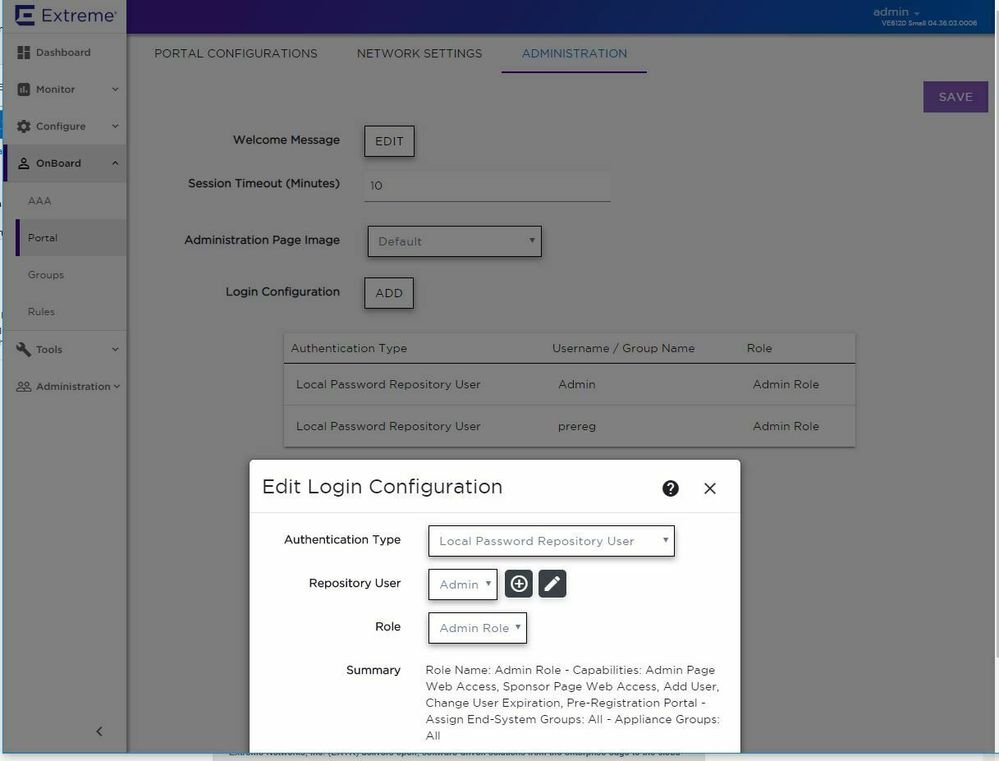Select the prereg user table row

tap(569, 426)
